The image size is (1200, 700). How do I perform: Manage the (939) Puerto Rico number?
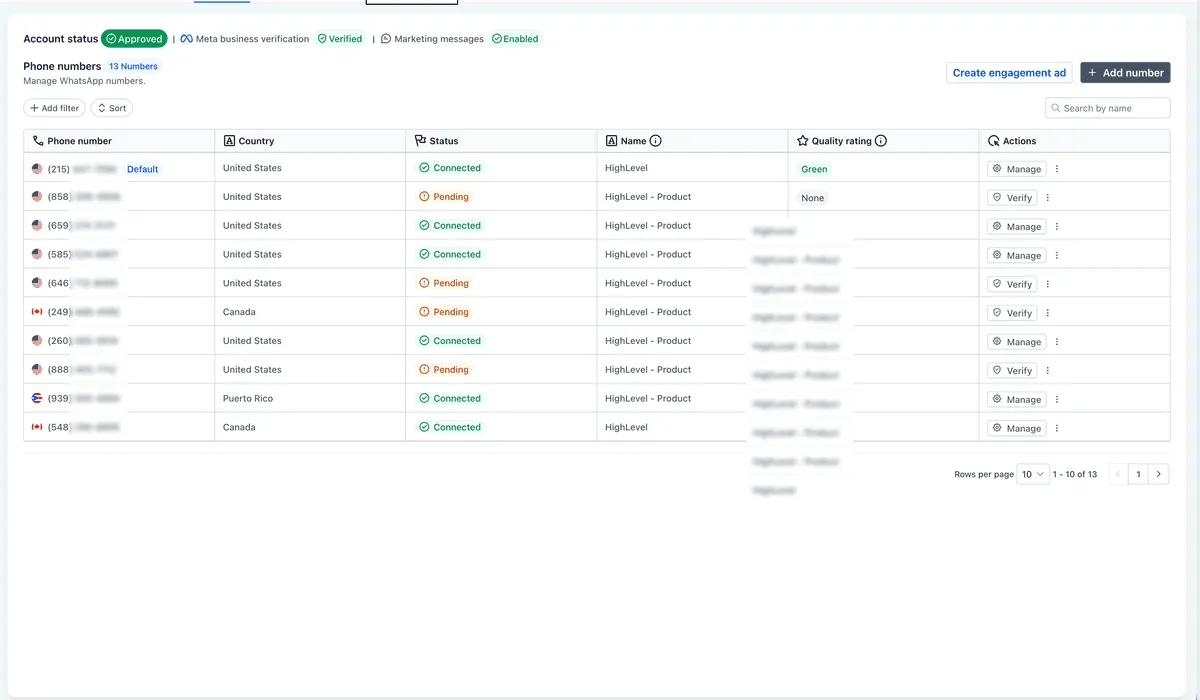pos(1017,399)
